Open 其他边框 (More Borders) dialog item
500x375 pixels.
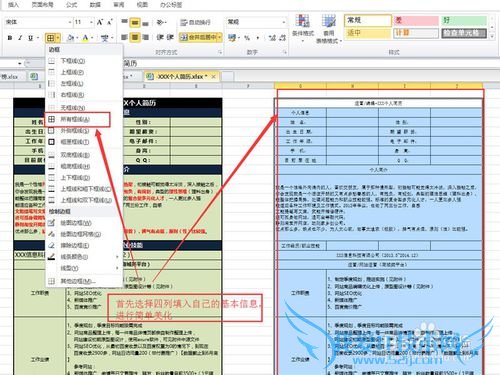tap(84, 282)
